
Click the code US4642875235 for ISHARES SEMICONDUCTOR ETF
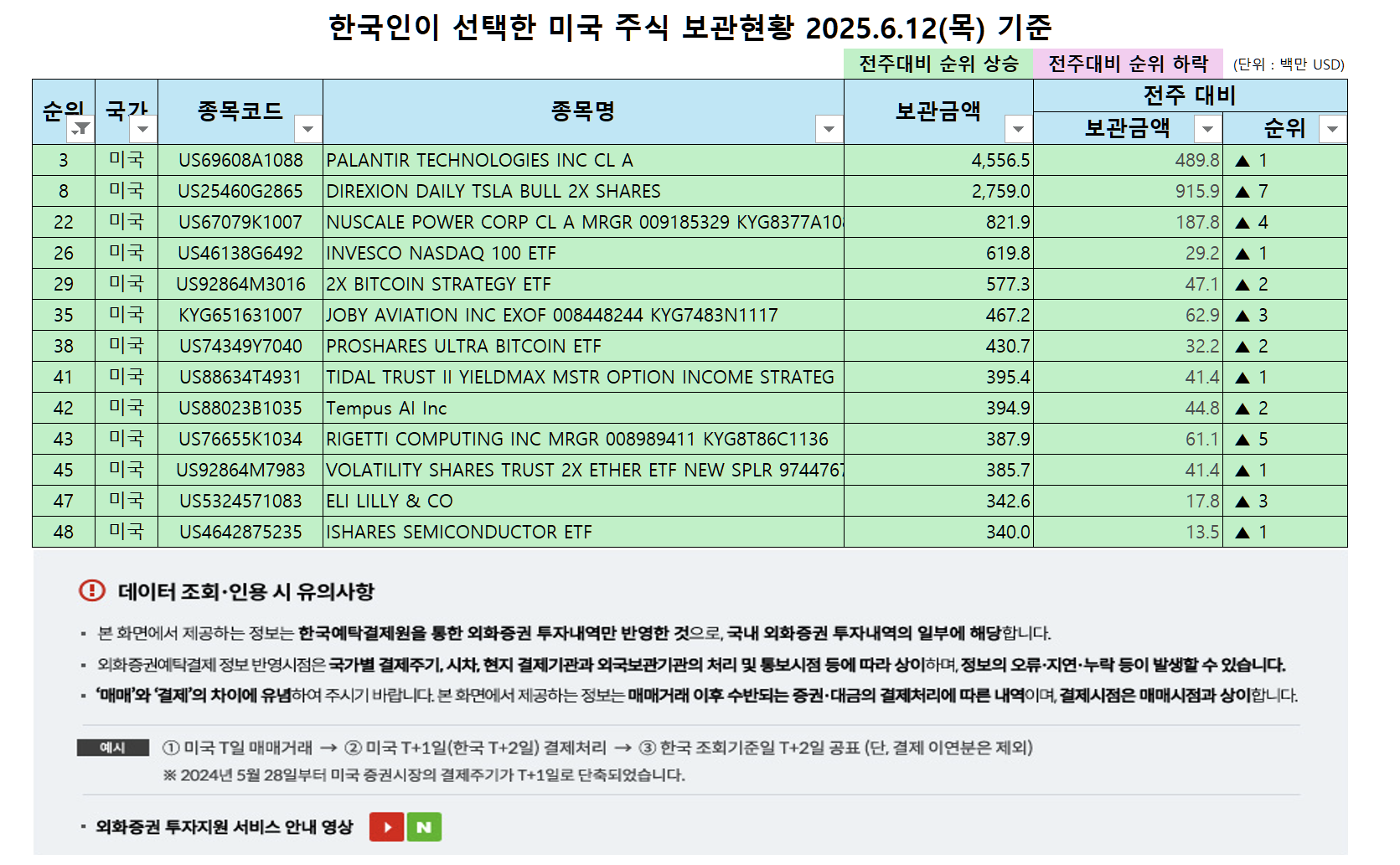(x=240, y=532)
